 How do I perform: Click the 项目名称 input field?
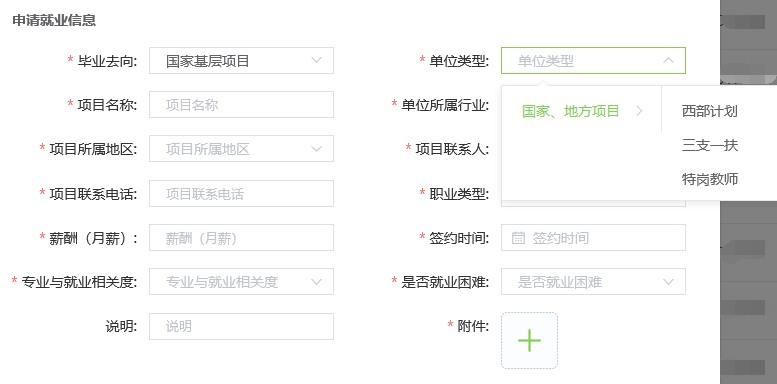tap(241, 105)
